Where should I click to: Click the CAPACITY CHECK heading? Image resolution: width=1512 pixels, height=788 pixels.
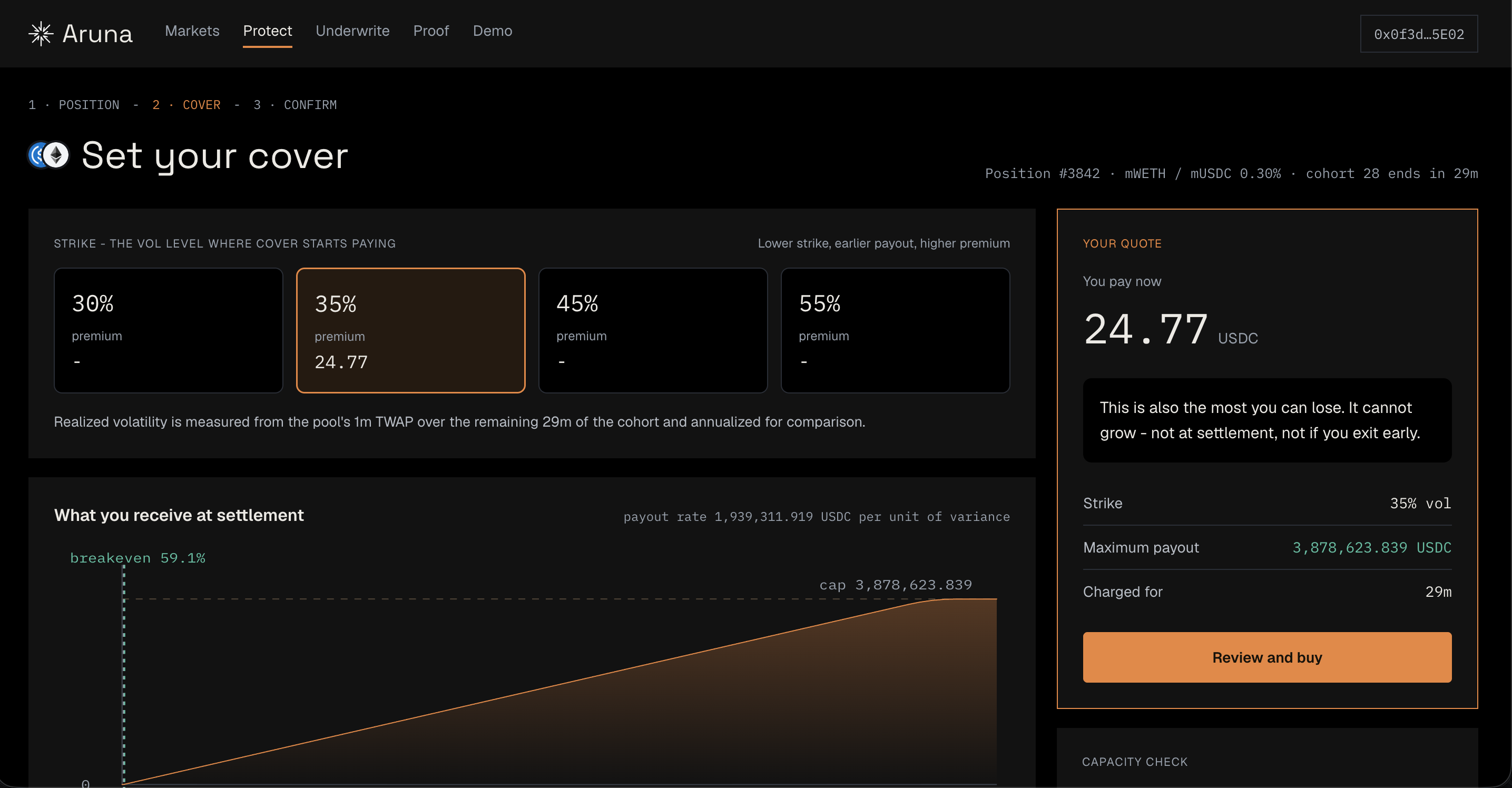point(1135,762)
